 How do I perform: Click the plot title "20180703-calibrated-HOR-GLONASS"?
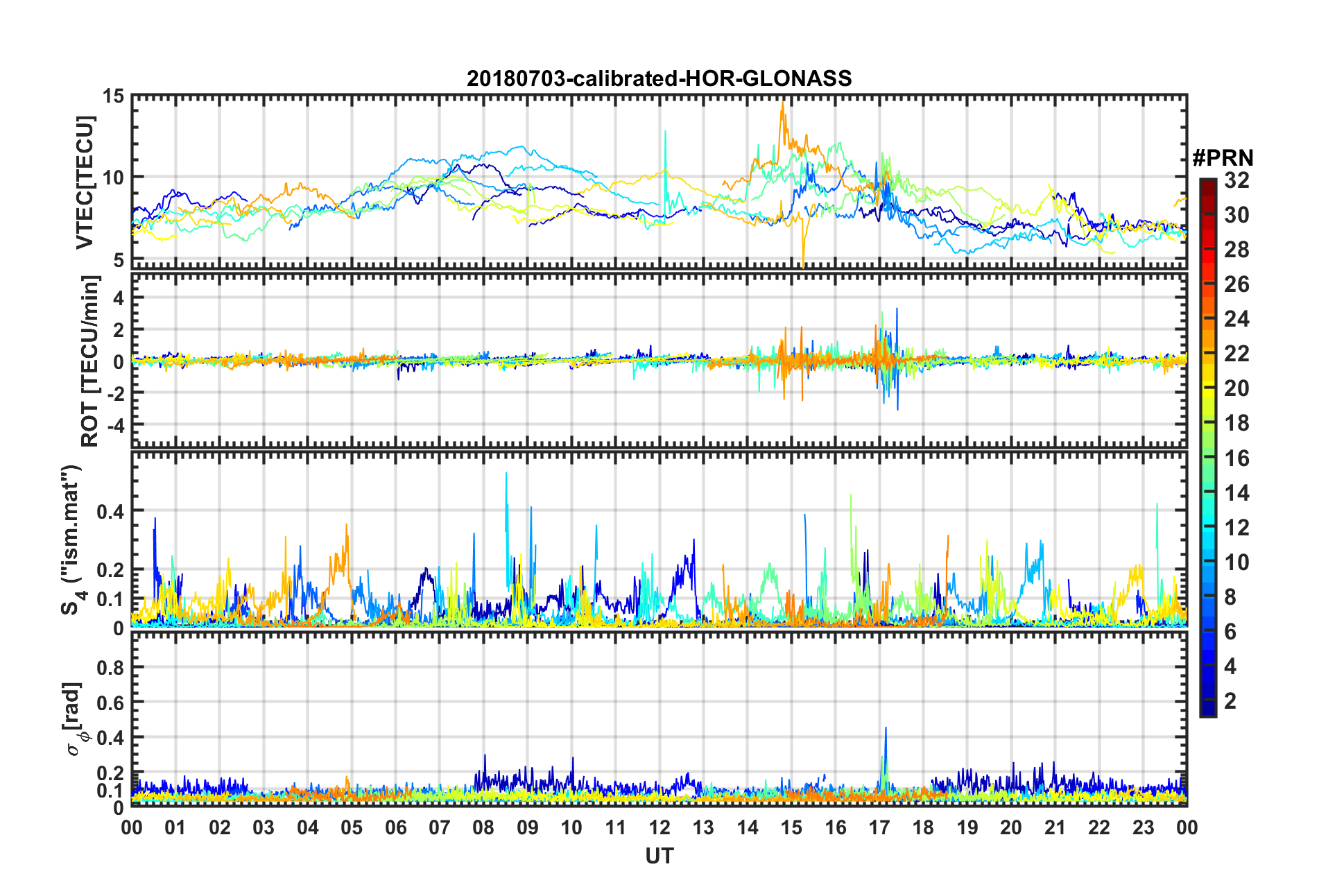click(659, 78)
